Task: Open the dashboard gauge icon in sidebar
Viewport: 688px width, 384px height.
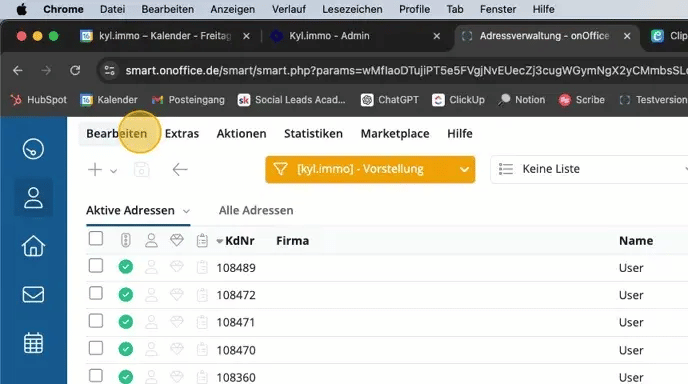Action: (33, 149)
